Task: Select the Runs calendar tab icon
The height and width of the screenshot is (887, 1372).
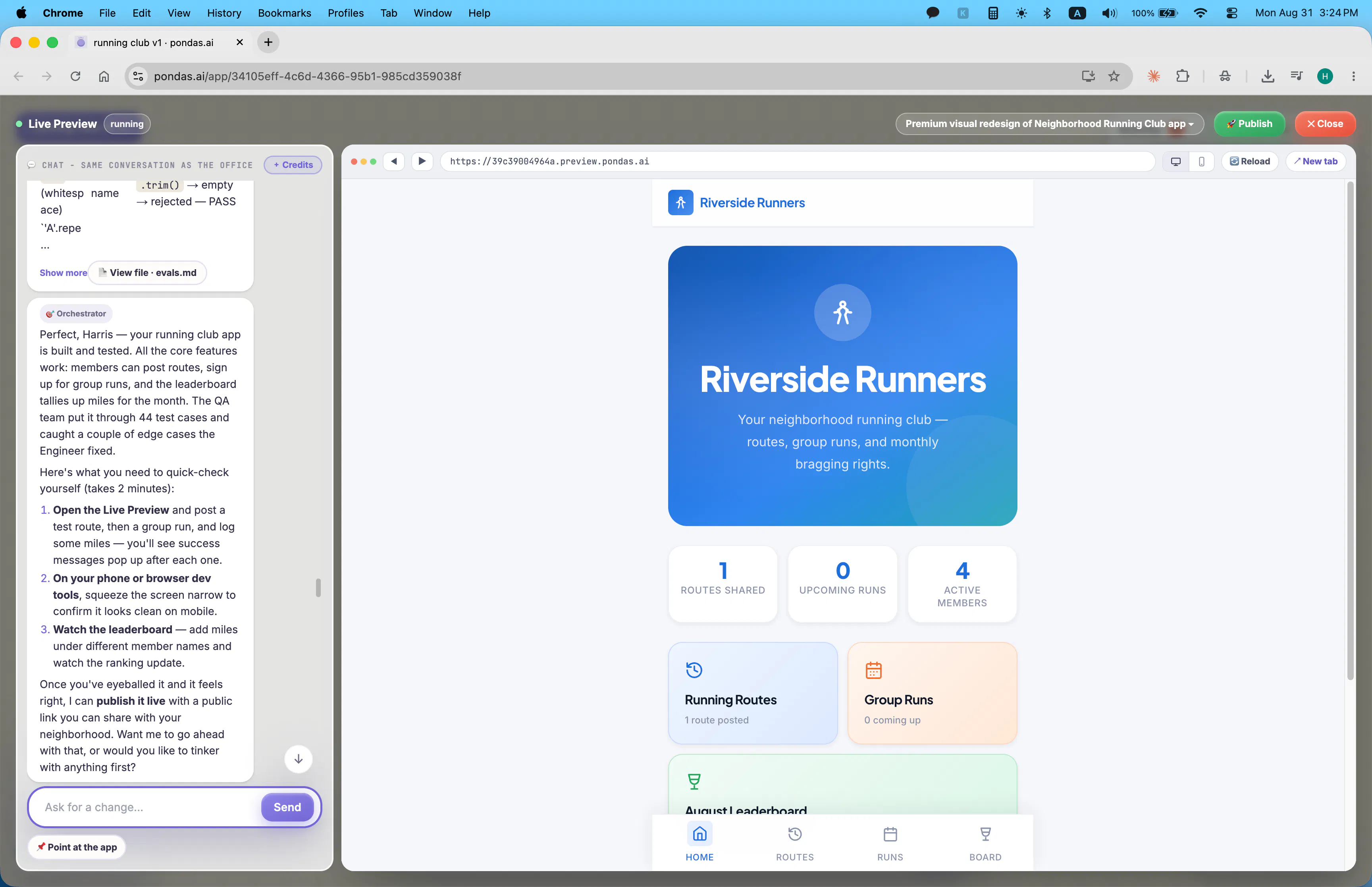Action: click(890, 834)
